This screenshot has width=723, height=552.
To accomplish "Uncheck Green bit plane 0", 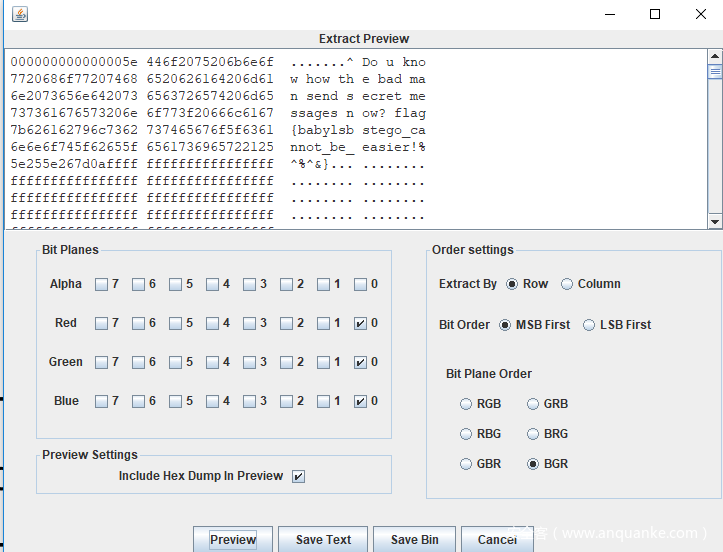I will tap(361, 362).
